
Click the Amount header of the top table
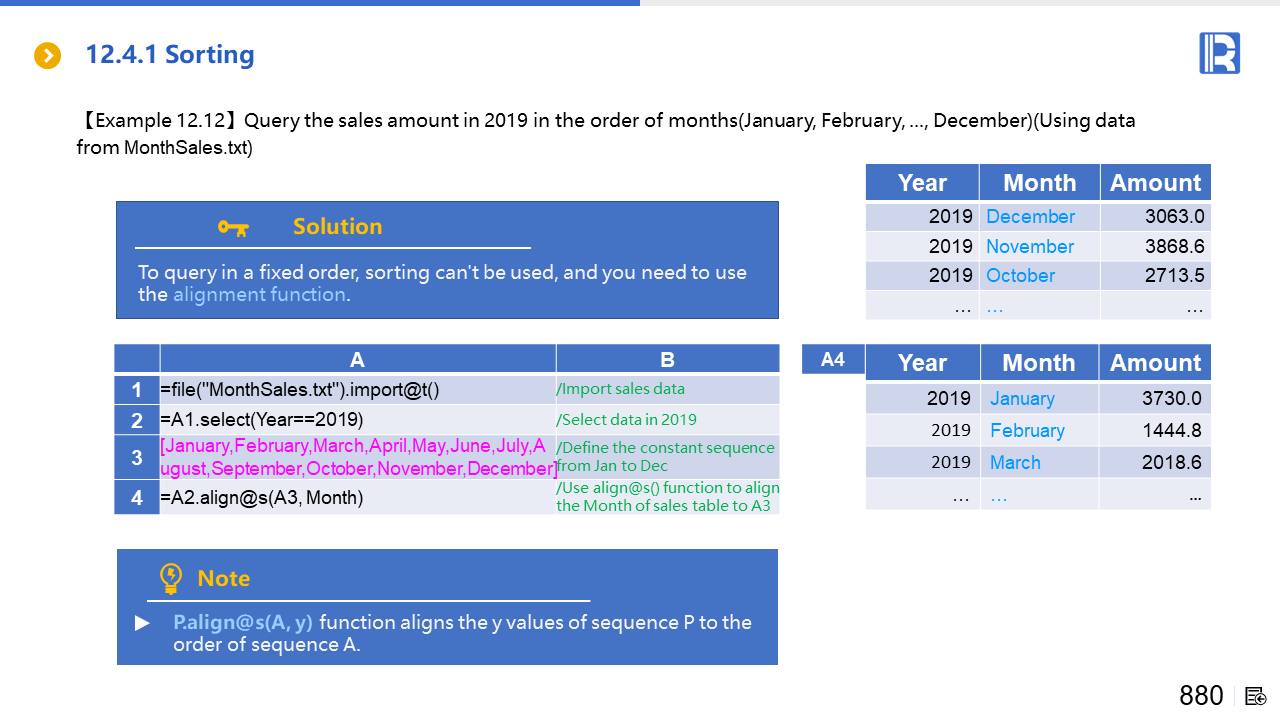(x=1155, y=183)
